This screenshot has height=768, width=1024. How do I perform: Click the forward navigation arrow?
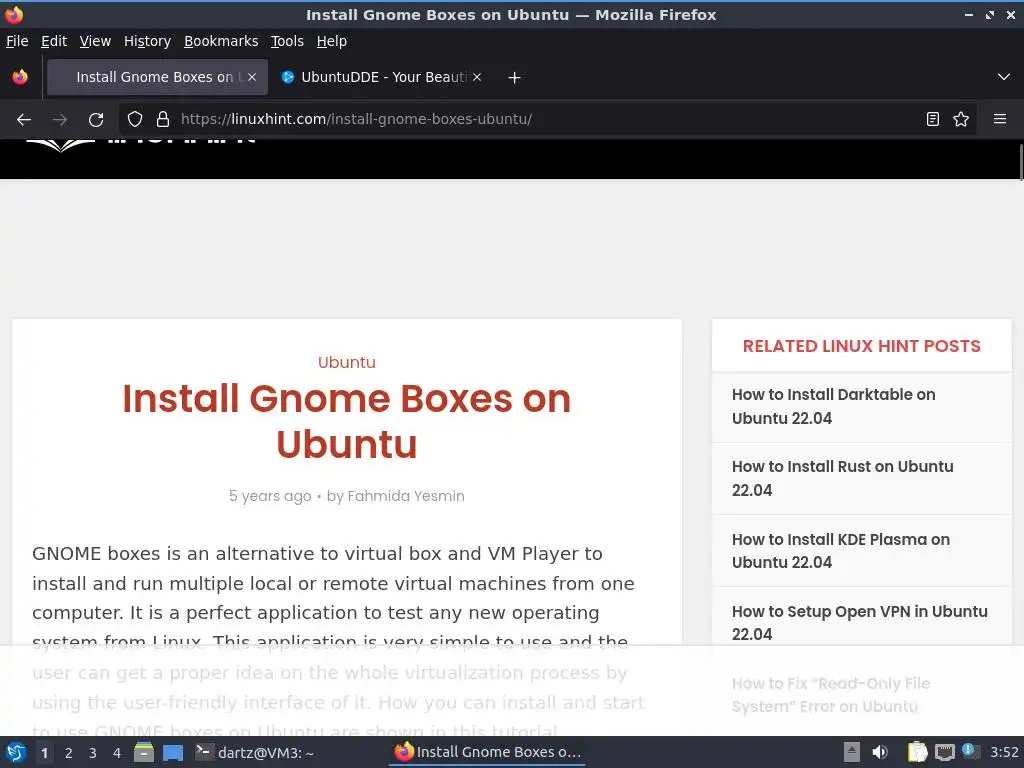click(60, 120)
